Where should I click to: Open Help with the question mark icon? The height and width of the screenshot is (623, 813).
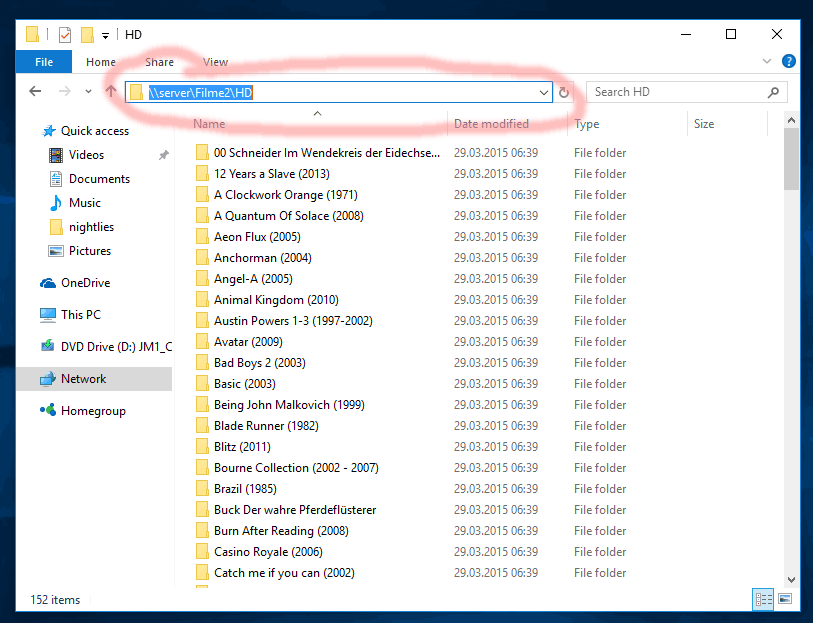pos(788,61)
